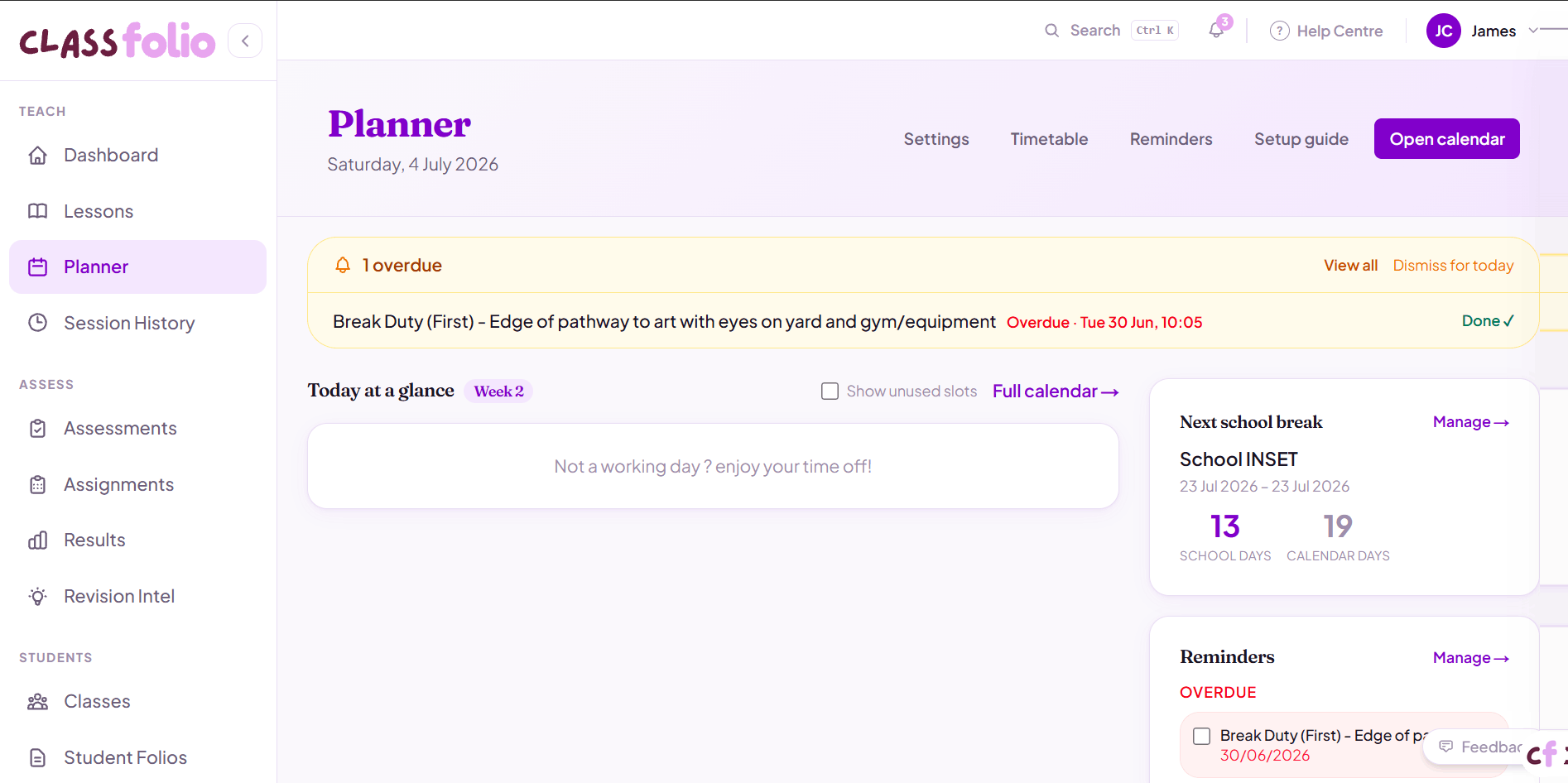This screenshot has width=1568, height=783.
Task: Expand the James account dropdown arrow
Action: [1532, 31]
